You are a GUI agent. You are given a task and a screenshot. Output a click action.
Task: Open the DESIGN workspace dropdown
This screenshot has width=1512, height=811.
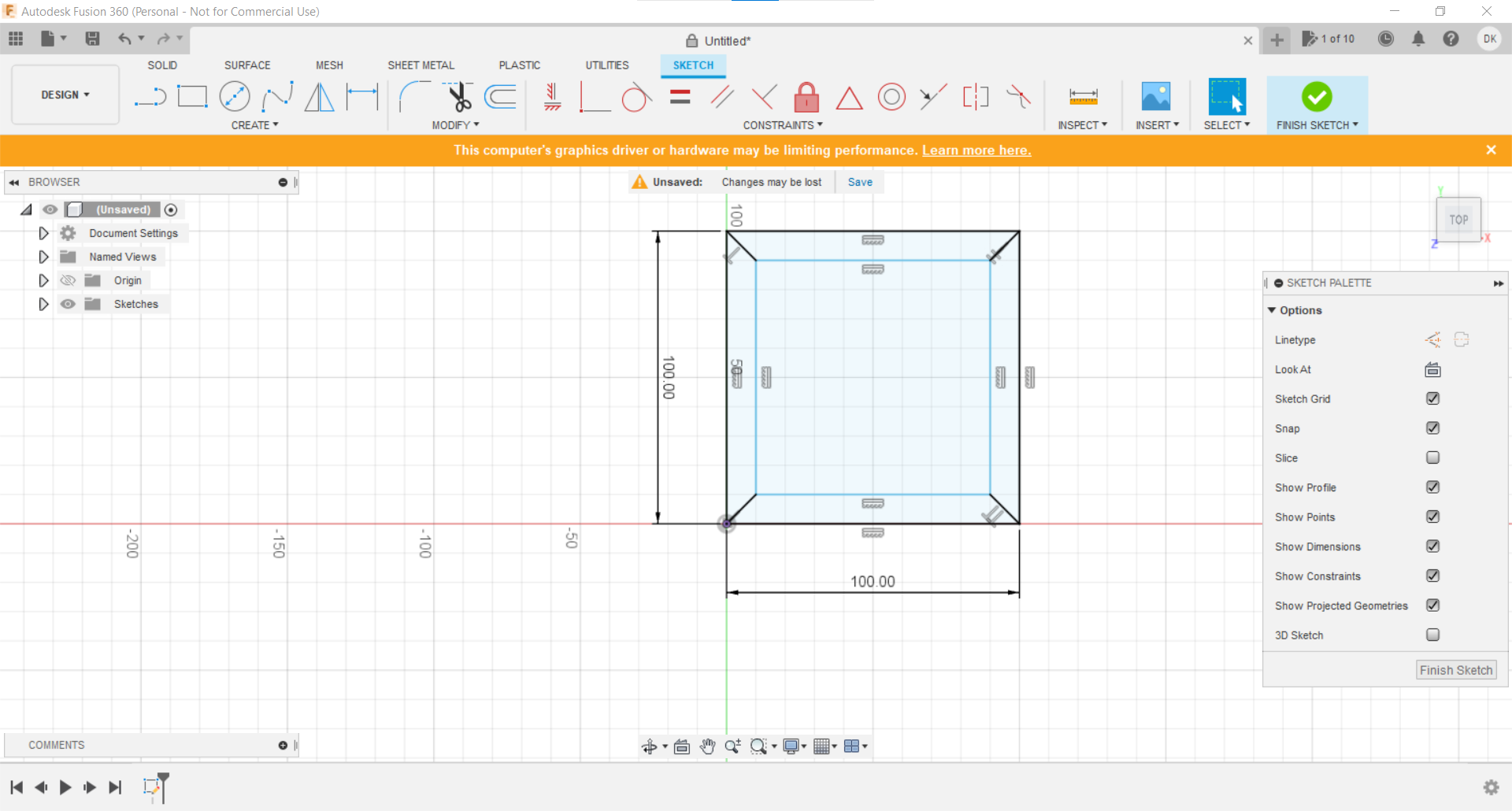[65, 94]
